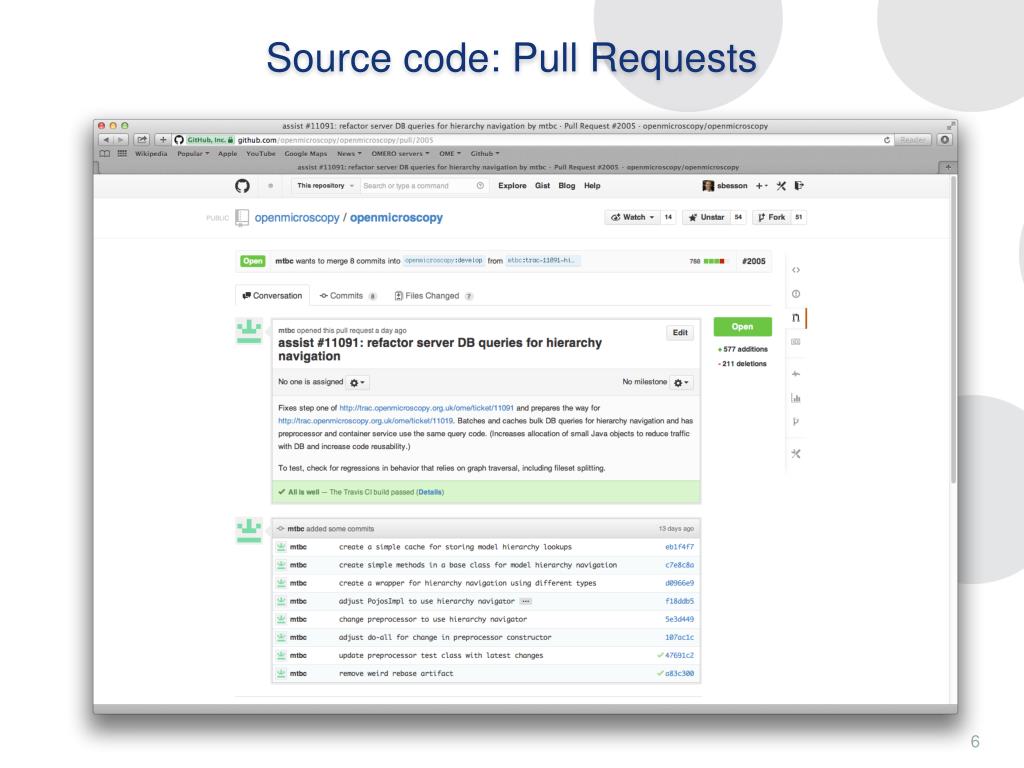The width and height of the screenshot is (1024, 768).
Task: Click account settings tools icon in header
Action: pos(781,186)
